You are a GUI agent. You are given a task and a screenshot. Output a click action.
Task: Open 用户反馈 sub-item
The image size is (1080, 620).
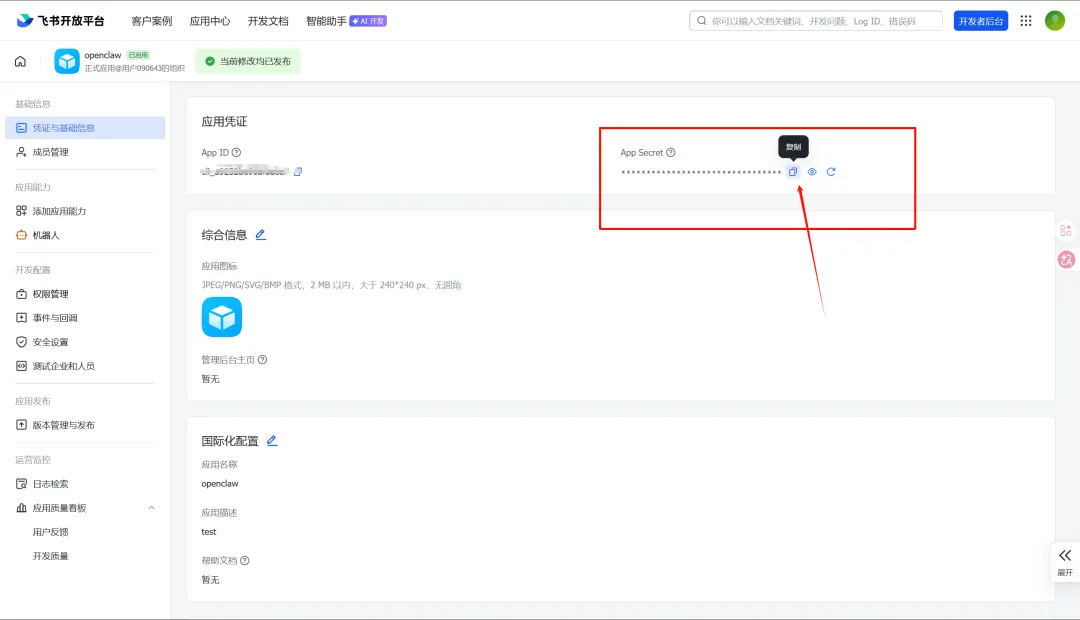click(x=50, y=532)
